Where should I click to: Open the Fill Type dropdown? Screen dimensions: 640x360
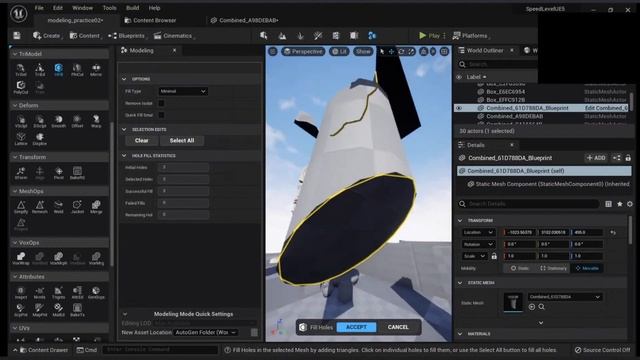tap(183, 91)
